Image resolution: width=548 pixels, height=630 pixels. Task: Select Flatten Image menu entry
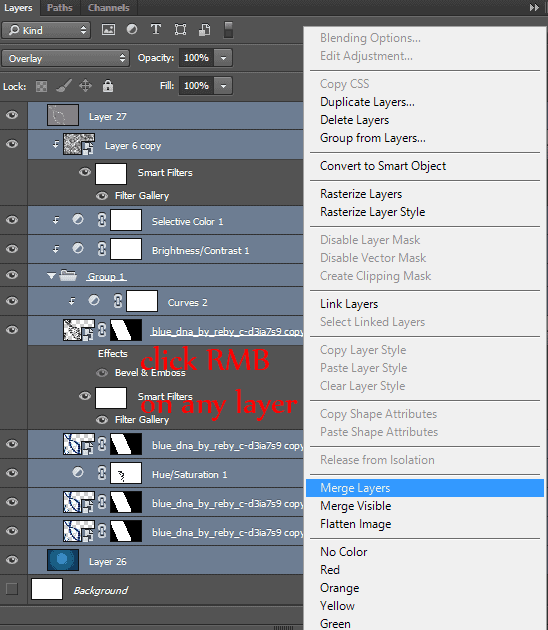pos(356,524)
